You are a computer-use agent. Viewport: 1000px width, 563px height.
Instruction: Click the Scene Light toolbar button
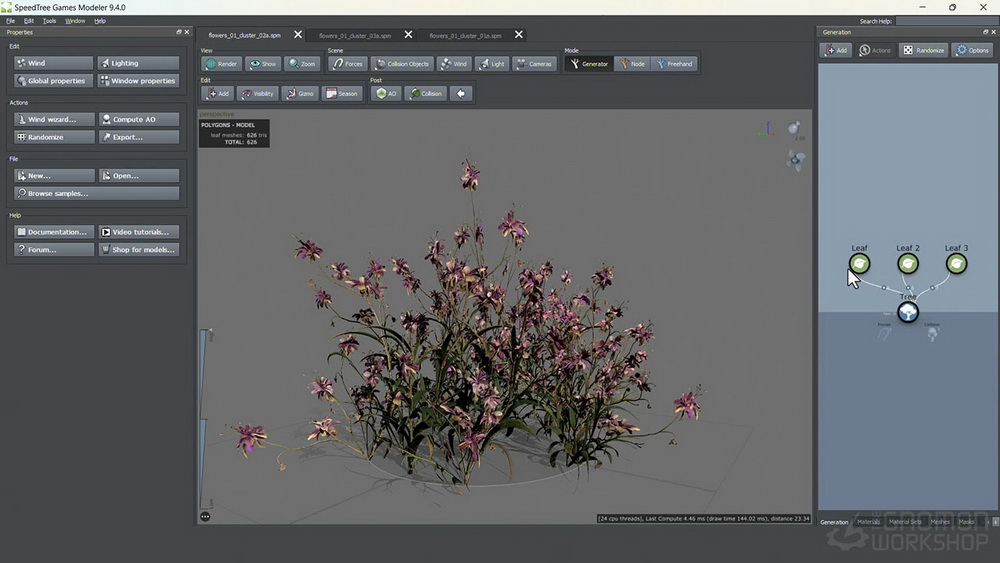pyautogui.click(x=492, y=64)
